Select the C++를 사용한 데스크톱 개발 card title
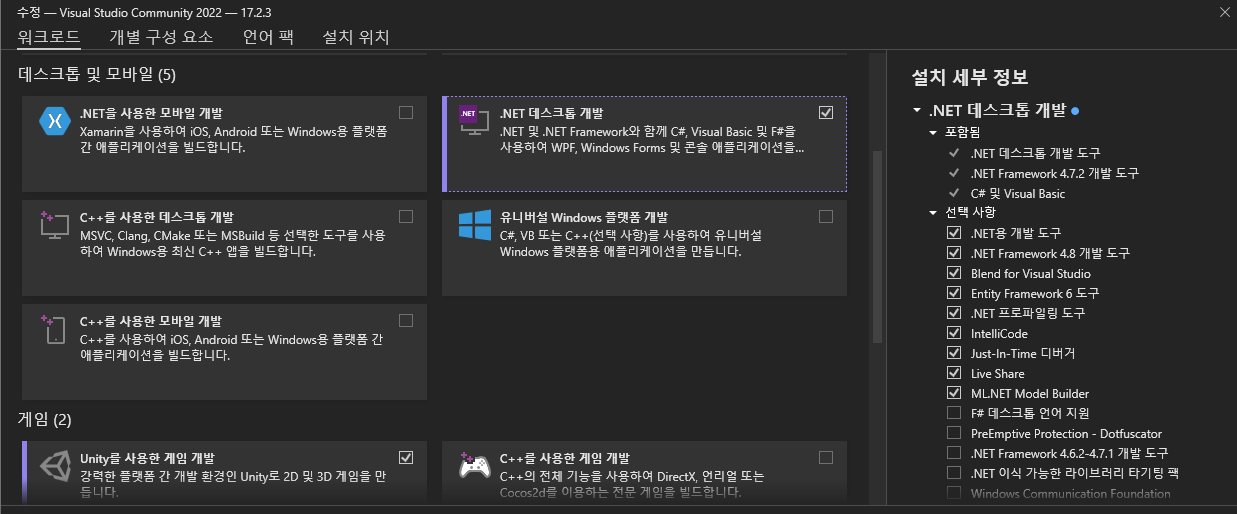Viewport: 1237px width, 514px height. pyautogui.click(x=157, y=217)
